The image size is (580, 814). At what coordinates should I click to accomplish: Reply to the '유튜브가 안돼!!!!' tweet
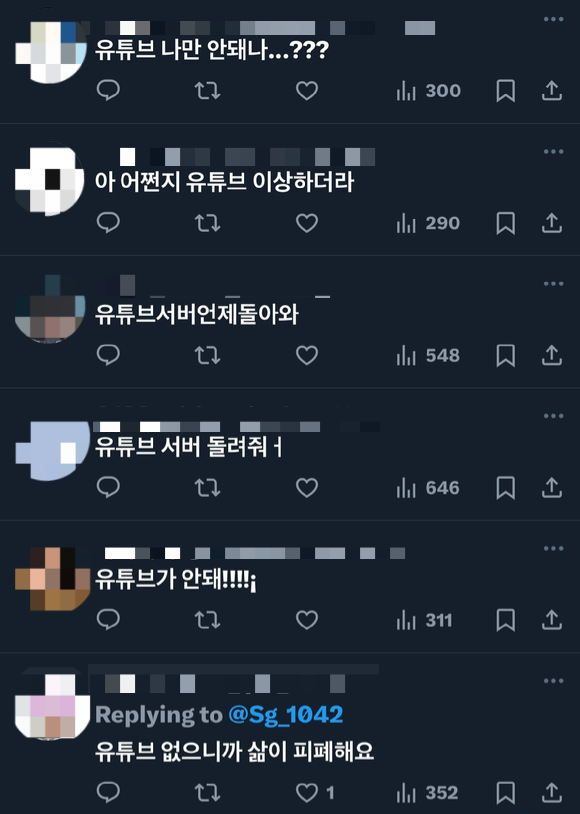108,620
